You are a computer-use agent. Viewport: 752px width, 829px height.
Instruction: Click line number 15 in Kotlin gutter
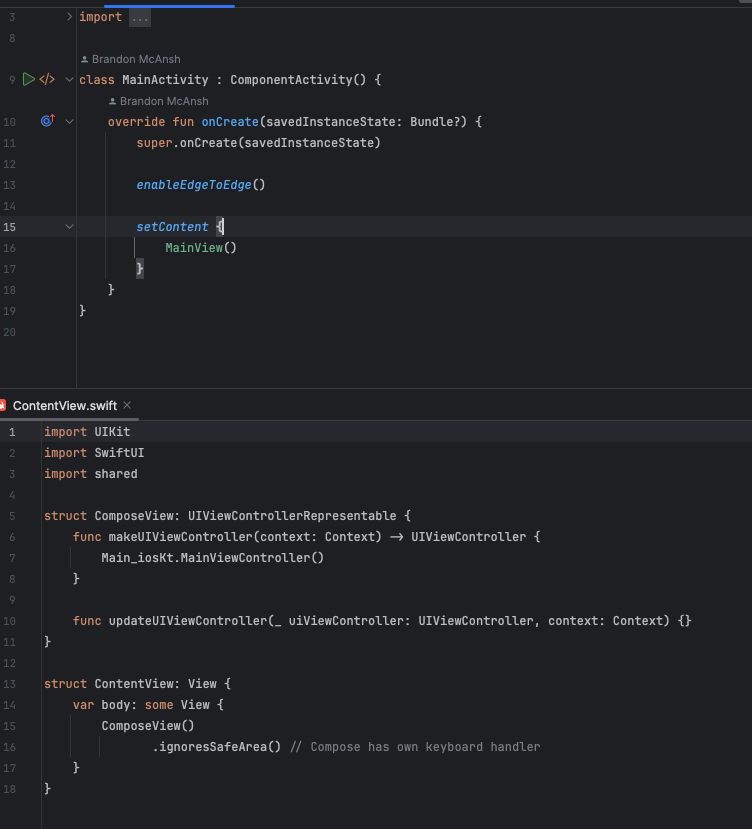click(10, 227)
